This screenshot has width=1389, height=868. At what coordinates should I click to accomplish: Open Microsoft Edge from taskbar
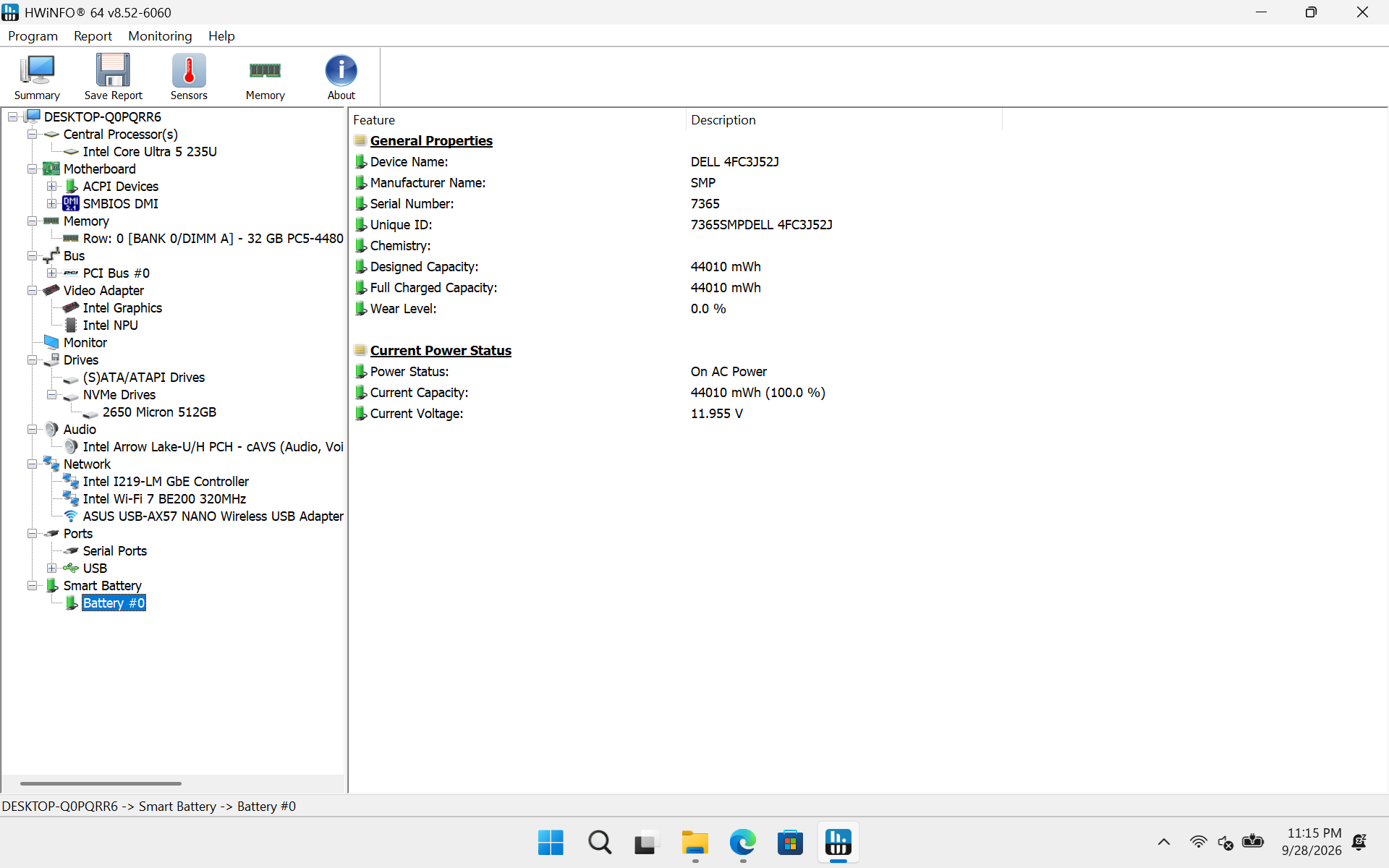743,843
